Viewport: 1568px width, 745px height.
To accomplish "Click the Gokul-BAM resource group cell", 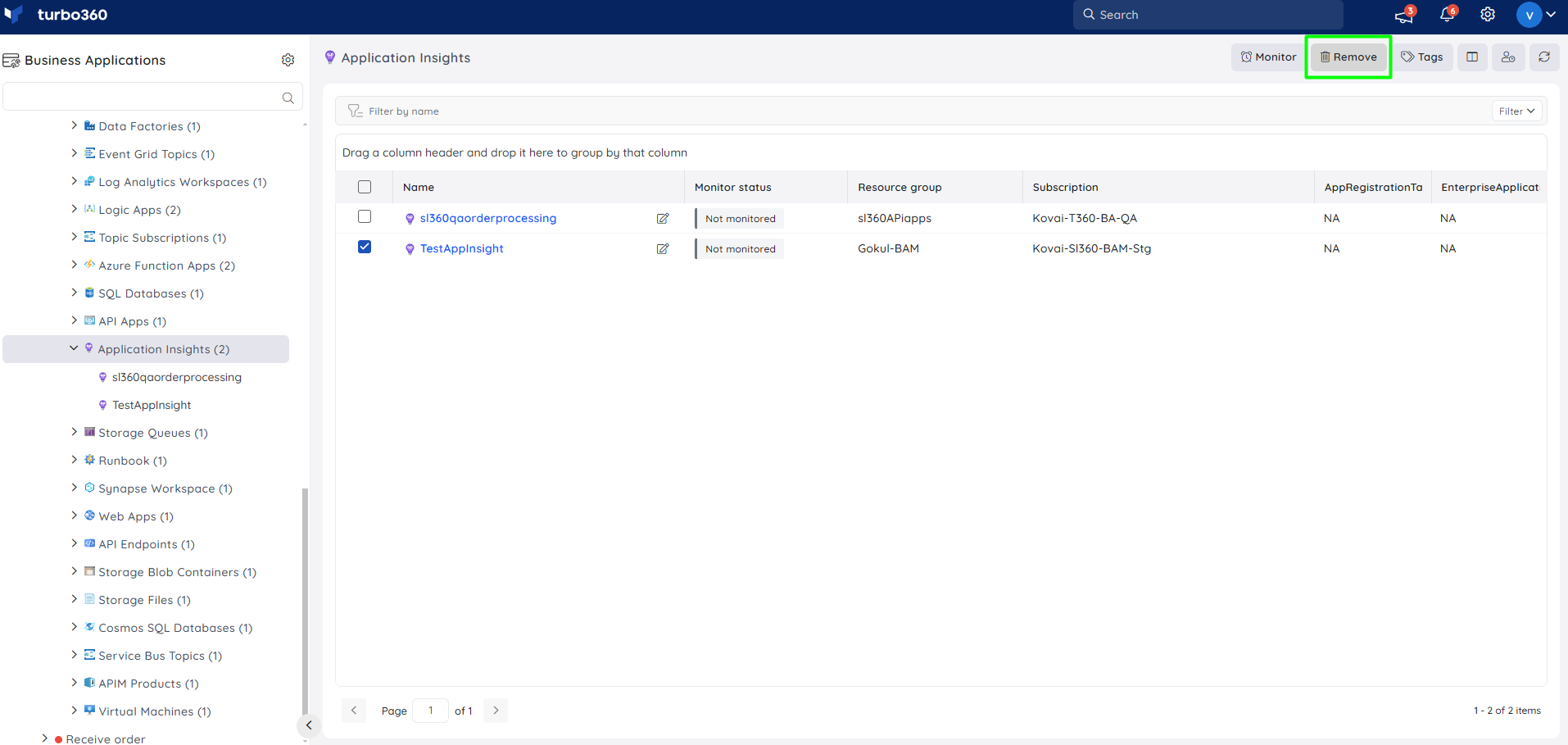I will [888, 248].
